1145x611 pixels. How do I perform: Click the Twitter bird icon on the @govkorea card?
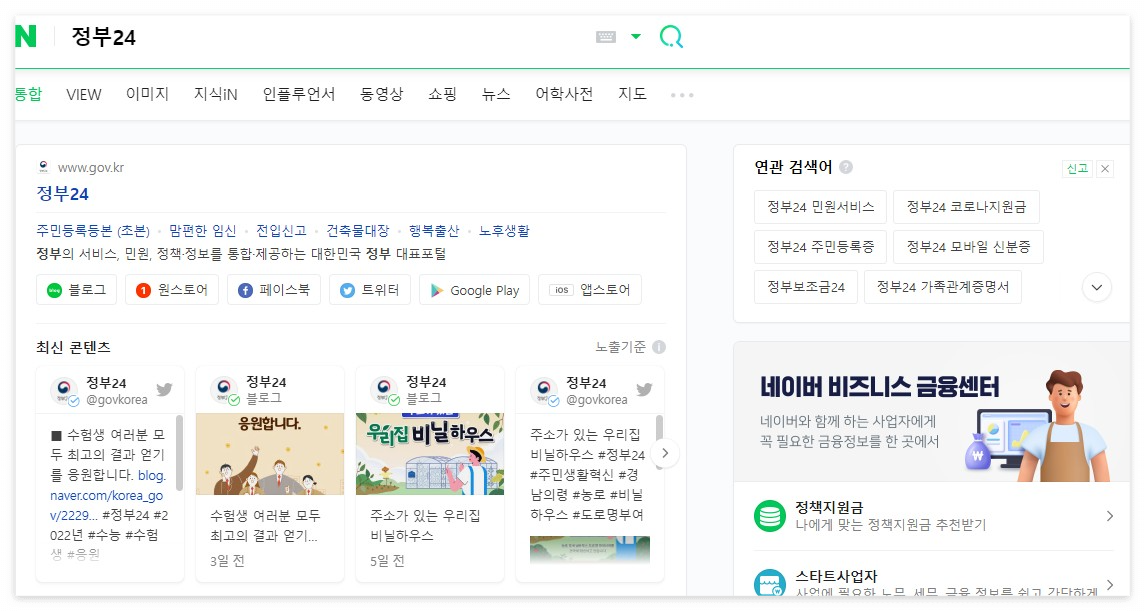click(164, 388)
